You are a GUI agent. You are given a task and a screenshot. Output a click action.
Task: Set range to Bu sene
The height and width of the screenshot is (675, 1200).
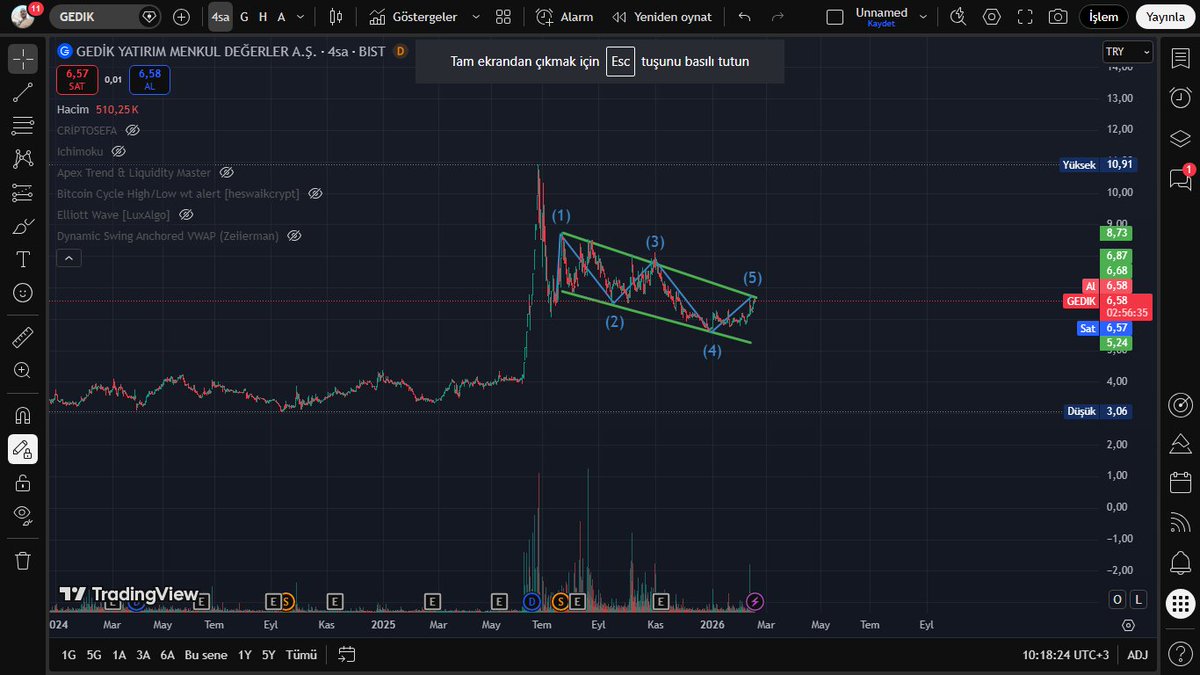pos(207,655)
